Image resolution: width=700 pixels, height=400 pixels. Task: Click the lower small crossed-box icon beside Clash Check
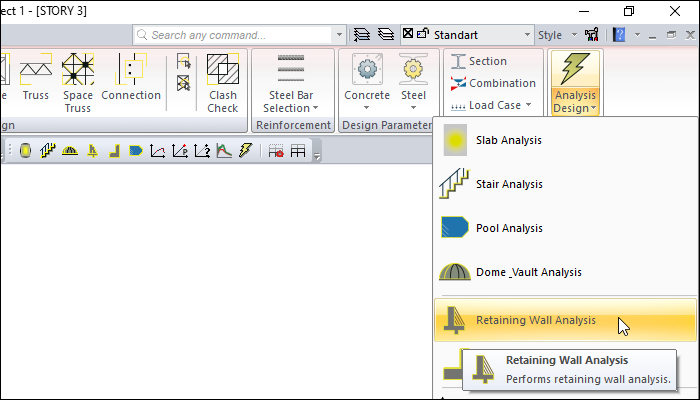click(183, 83)
